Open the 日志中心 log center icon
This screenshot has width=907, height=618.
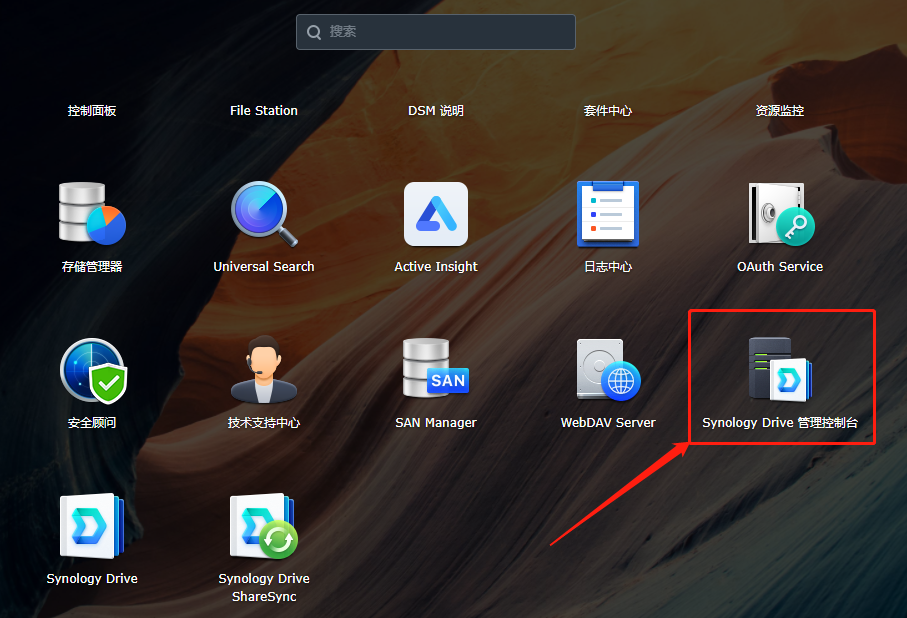click(608, 214)
